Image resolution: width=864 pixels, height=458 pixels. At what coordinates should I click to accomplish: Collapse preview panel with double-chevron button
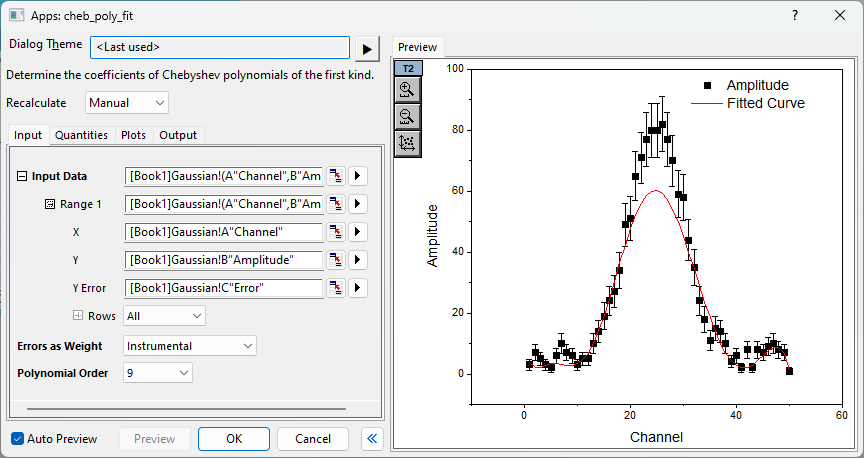tap(370, 439)
